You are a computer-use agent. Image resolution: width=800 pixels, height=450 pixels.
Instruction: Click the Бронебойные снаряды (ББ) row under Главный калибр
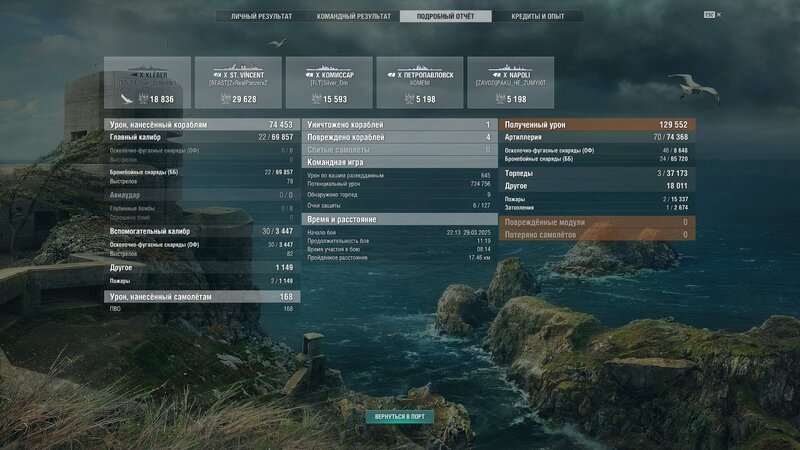coord(202,172)
